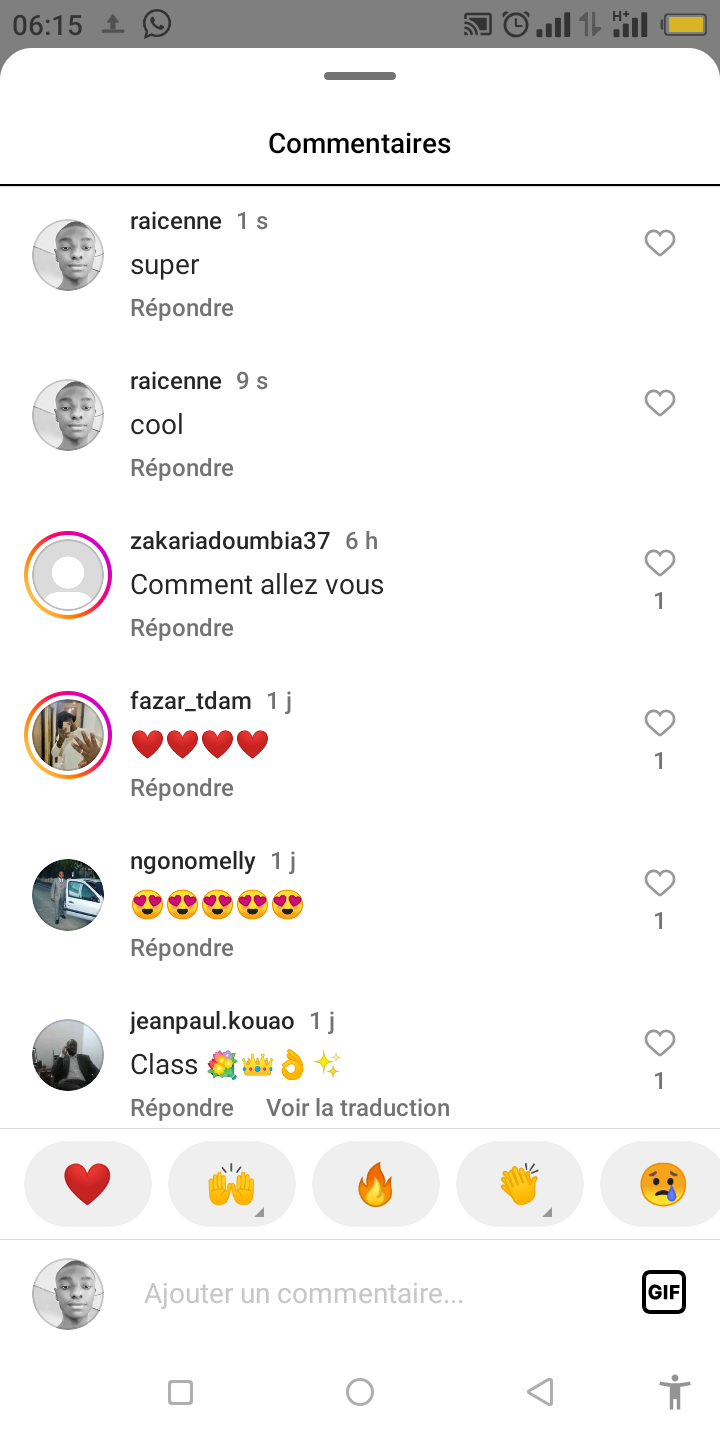This screenshot has height=1440, width=720.
Task: Insert red heart quick emoji
Action: 88,1185
